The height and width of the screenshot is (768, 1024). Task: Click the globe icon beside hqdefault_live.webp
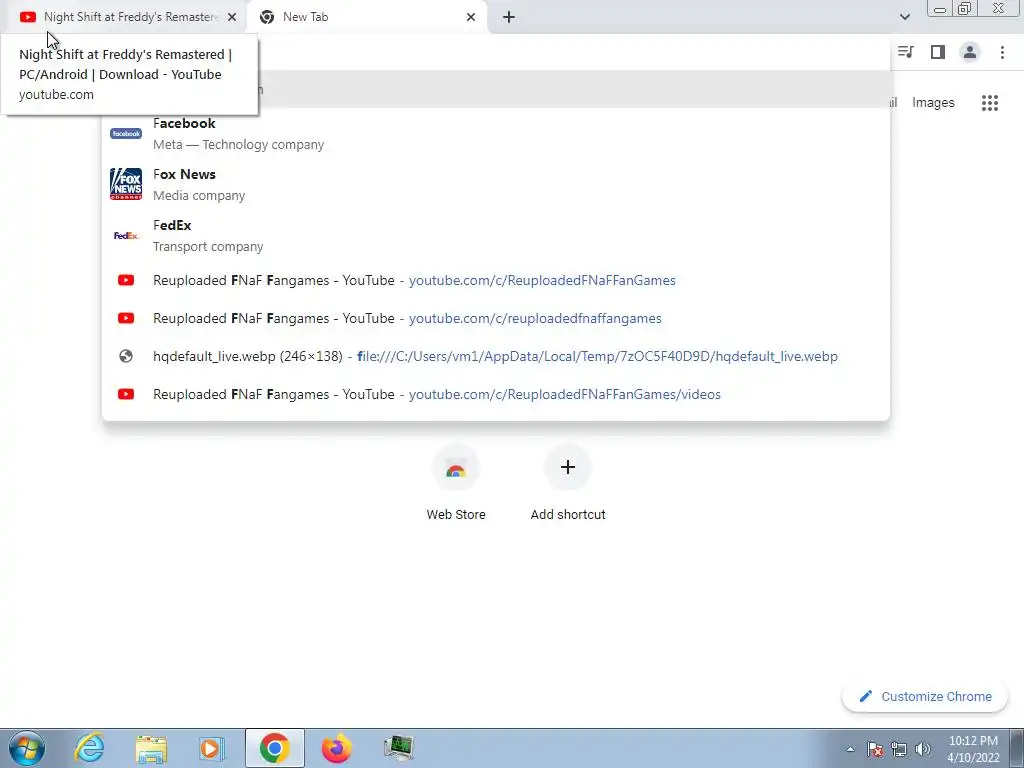point(126,356)
